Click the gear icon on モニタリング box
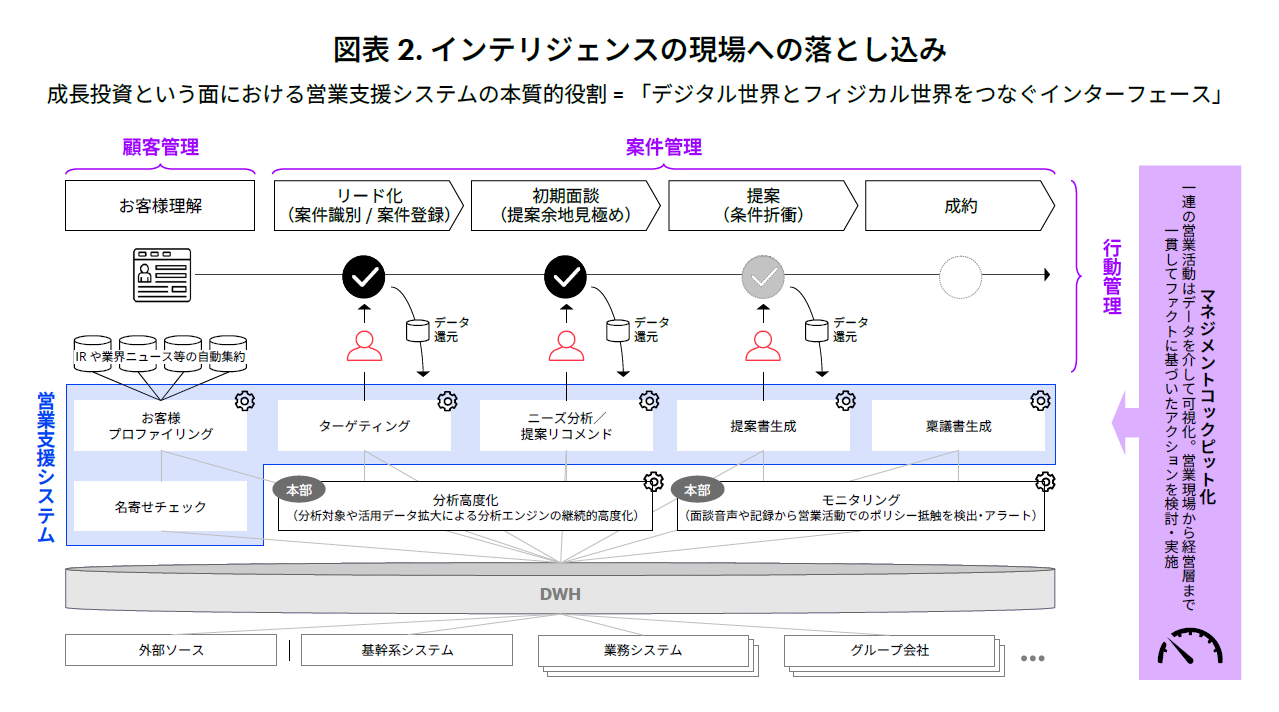The width and height of the screenshot is (1279, 712). tap(1045, 482)
